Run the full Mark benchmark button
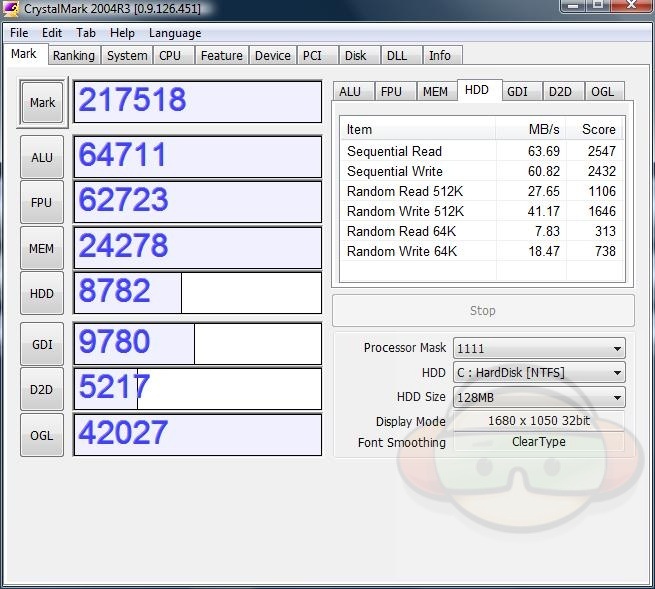Image resolution: width=655 pixels, height=589 pixels. pyautogui.click(x=42, y=103)
